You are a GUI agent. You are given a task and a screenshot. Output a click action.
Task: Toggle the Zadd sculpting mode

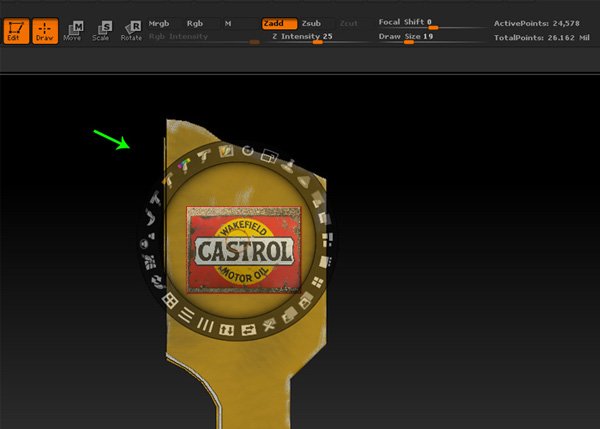point(279,24)
